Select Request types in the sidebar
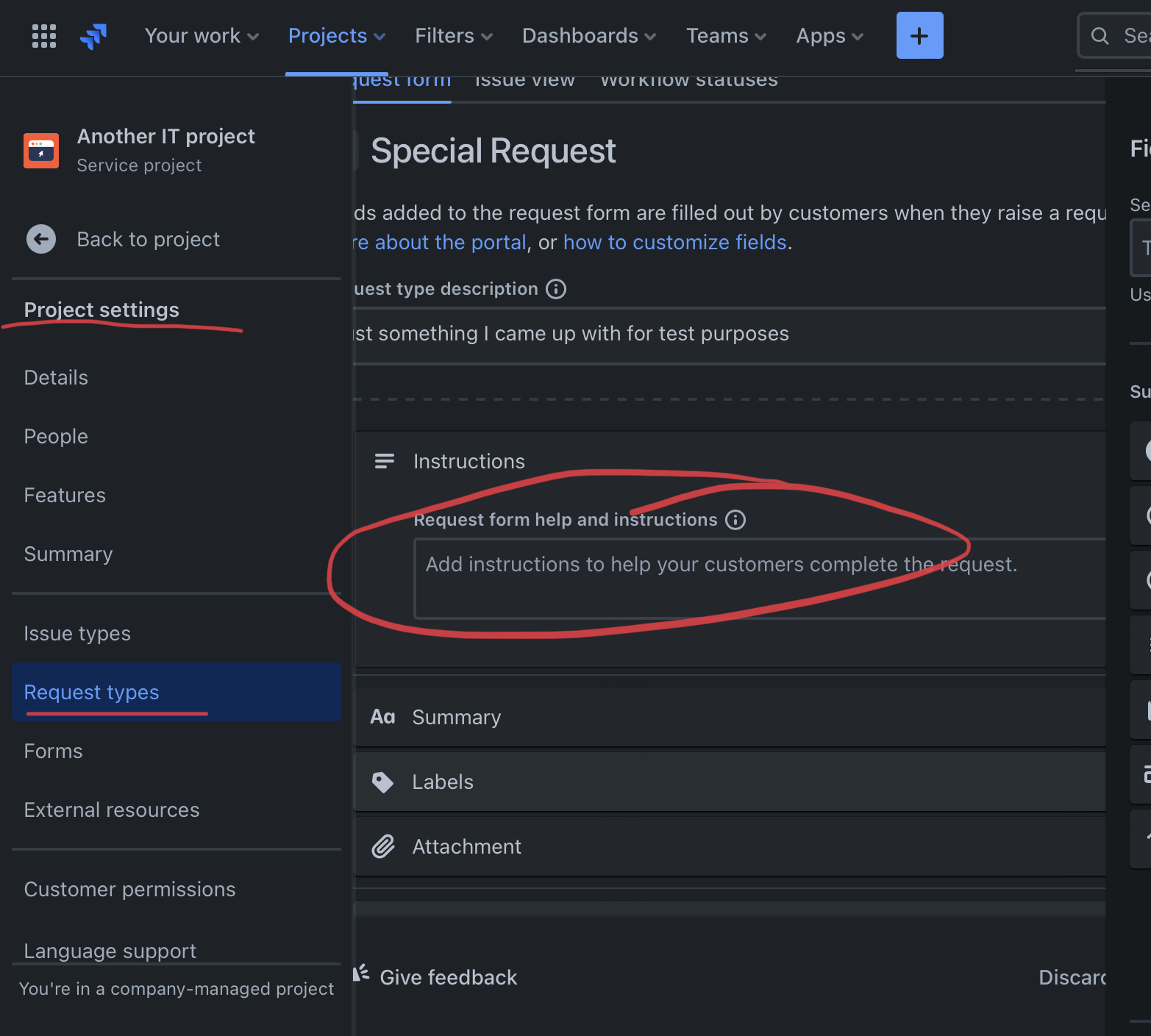The image size is (1151, 1036). pos(91,692)
